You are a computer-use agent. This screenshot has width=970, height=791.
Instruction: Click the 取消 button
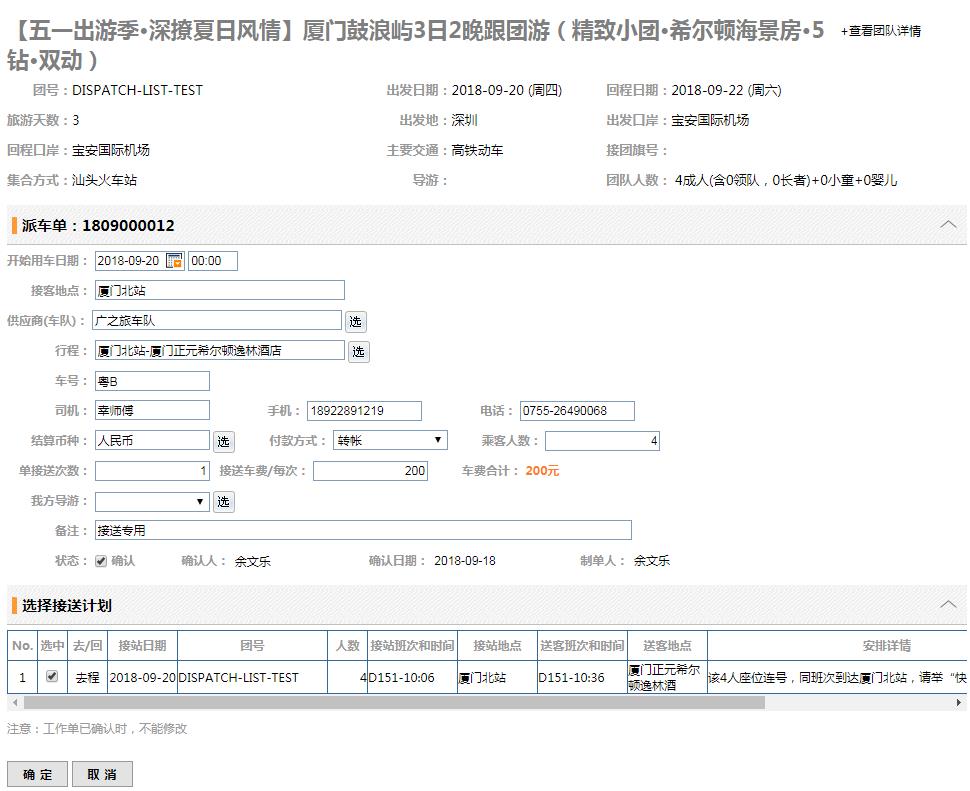[x=102, y=774]
